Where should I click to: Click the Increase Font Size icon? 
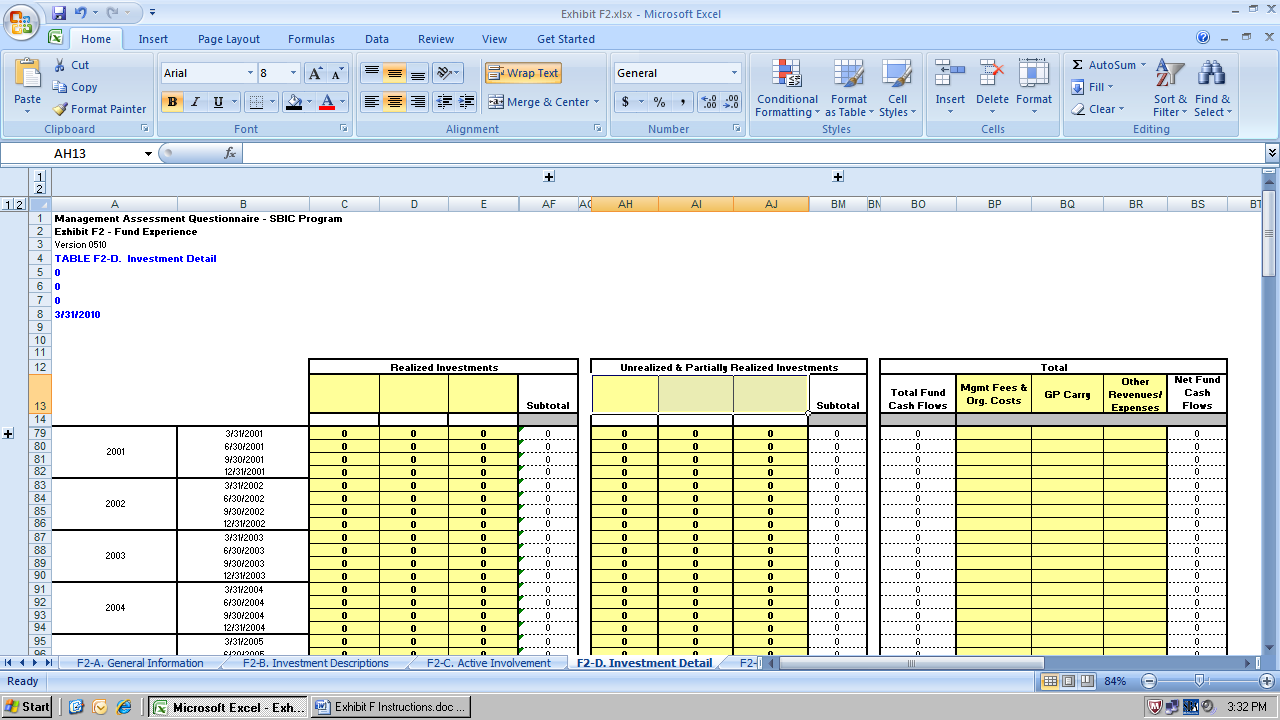pyautogui.click(x=315, y=73)
